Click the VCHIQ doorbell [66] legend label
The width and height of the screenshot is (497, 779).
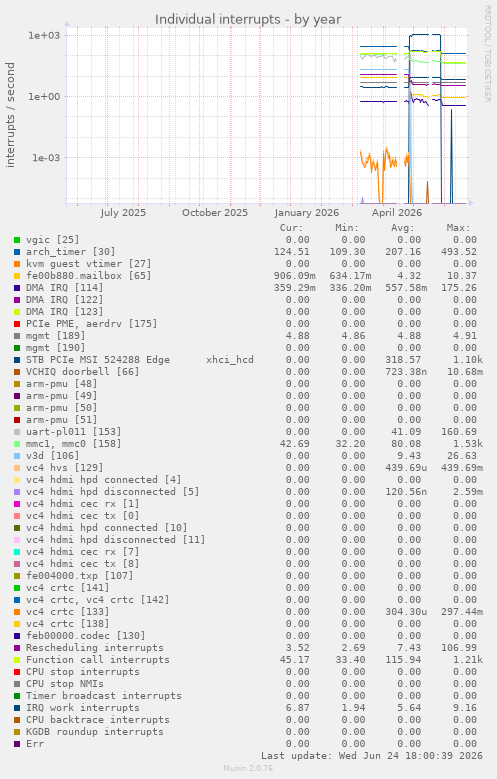[83, 372]
